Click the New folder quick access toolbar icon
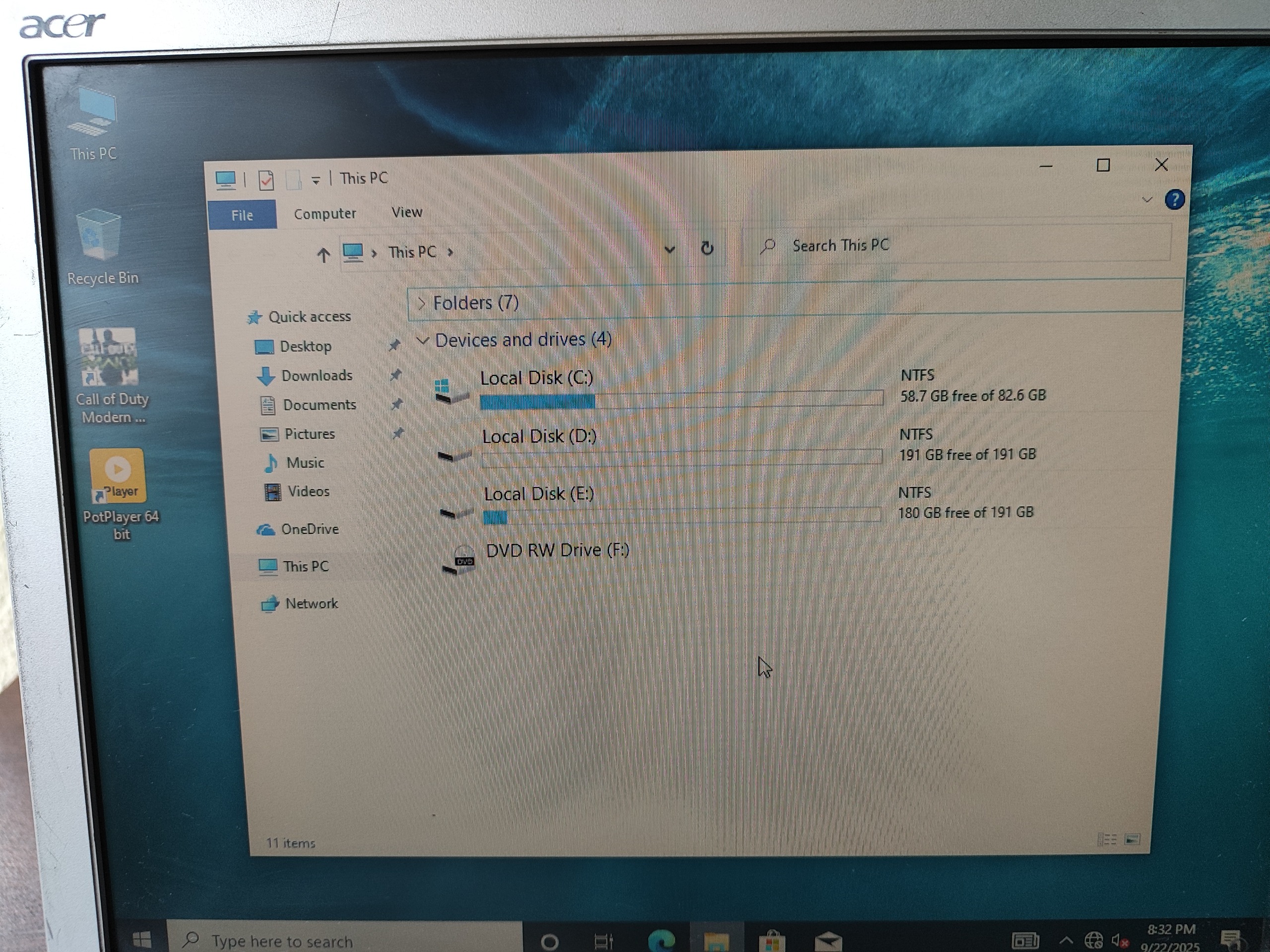 pyautogui.click(x=293, y=179)
